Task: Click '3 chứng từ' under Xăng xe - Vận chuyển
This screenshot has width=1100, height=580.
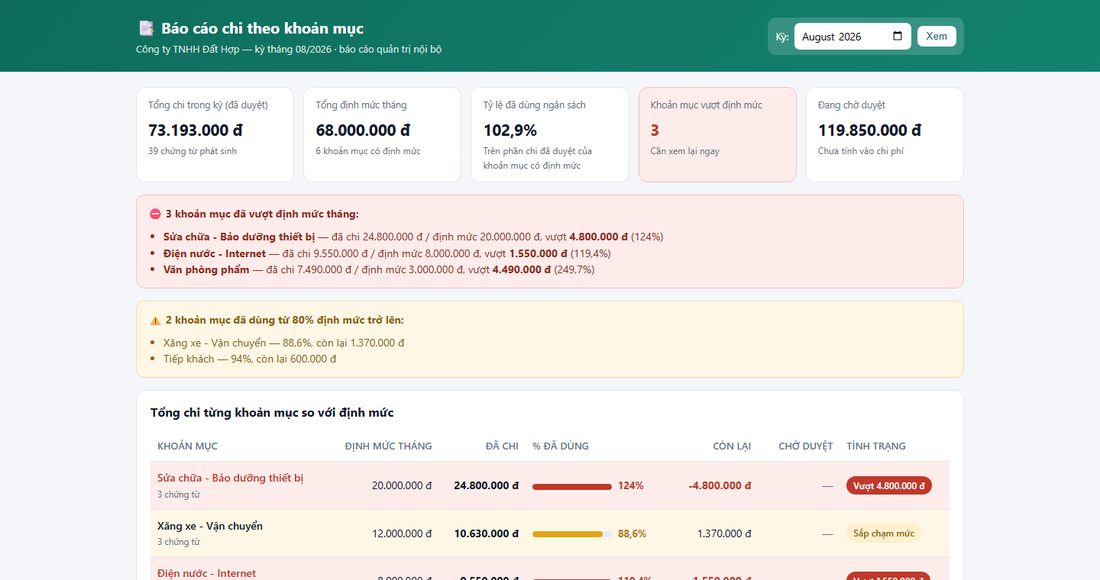Action: click(178, 542)
